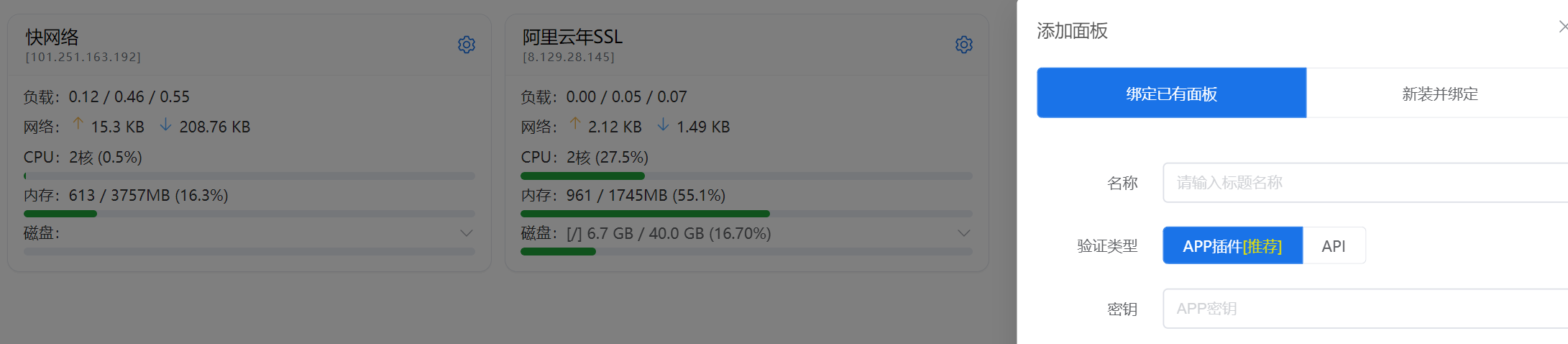Screen dimensions: 1568x344
Task: Click the download arrow icon in 快网络 card
Action: (165, 125)
